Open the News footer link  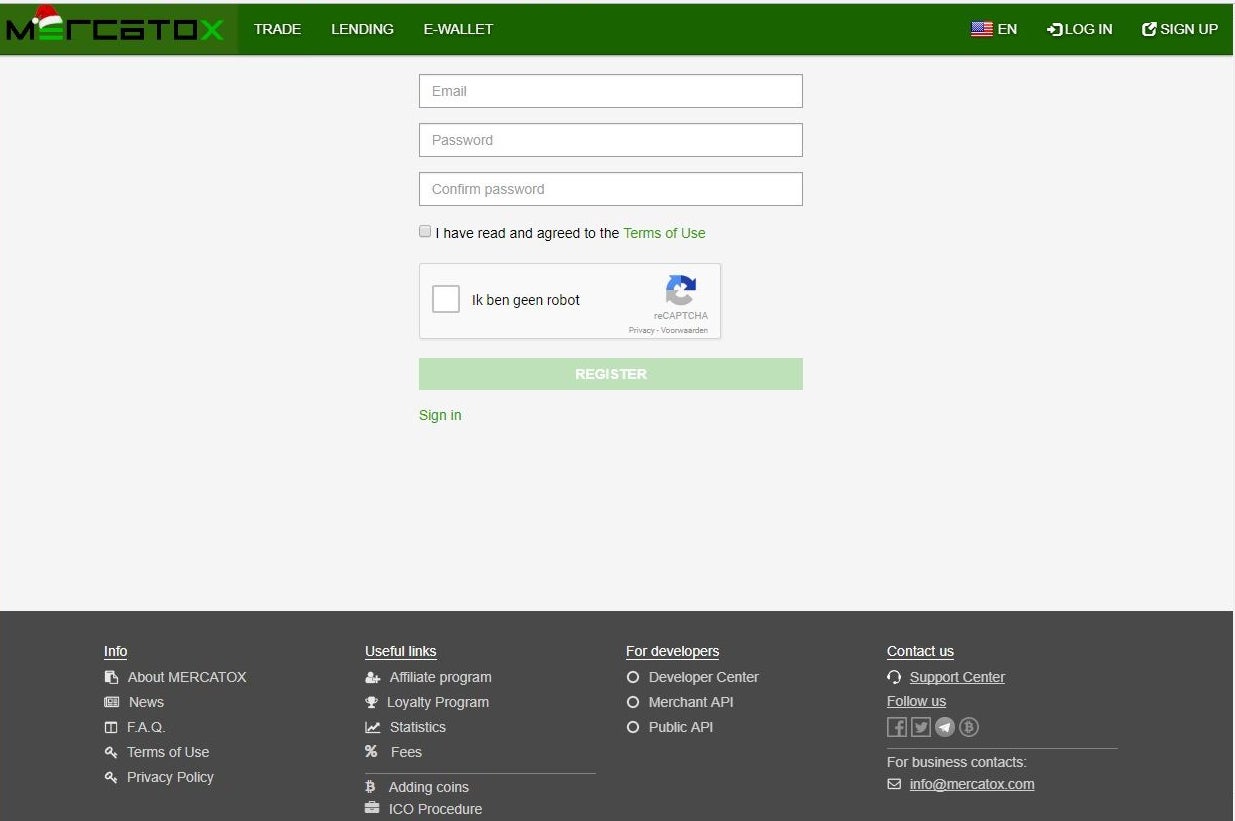click(x=146, y=702)
